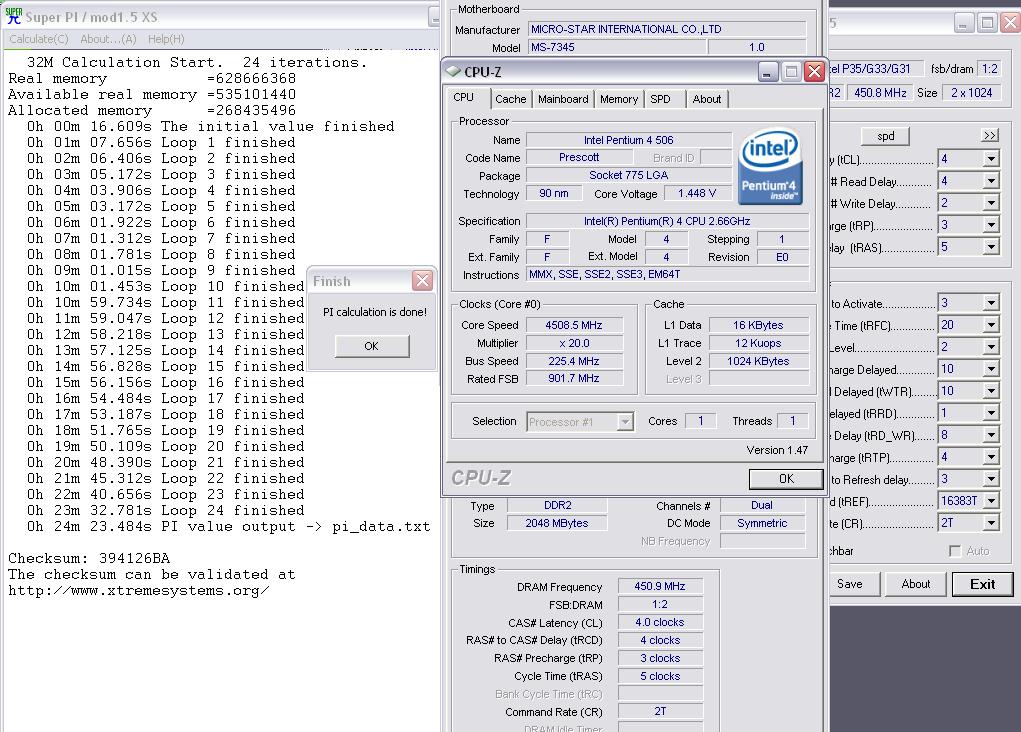Click the Package value Socket 775 LGA

click(628, 175)
